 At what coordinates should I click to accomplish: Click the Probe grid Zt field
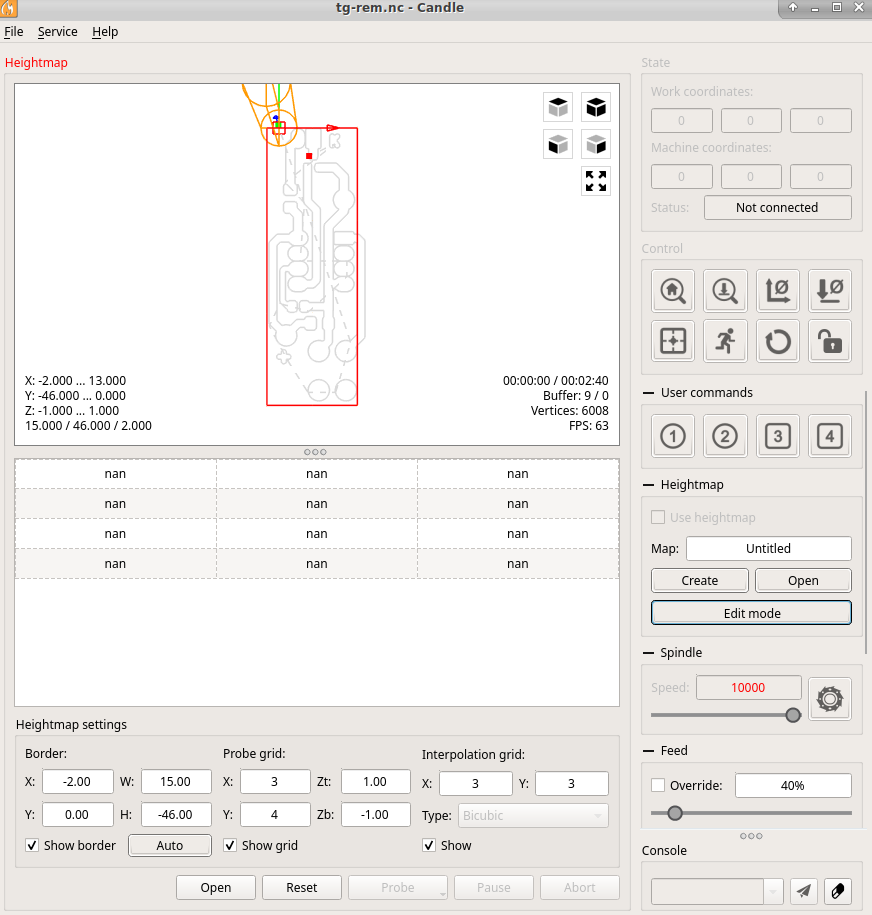[x=376, y=781]
